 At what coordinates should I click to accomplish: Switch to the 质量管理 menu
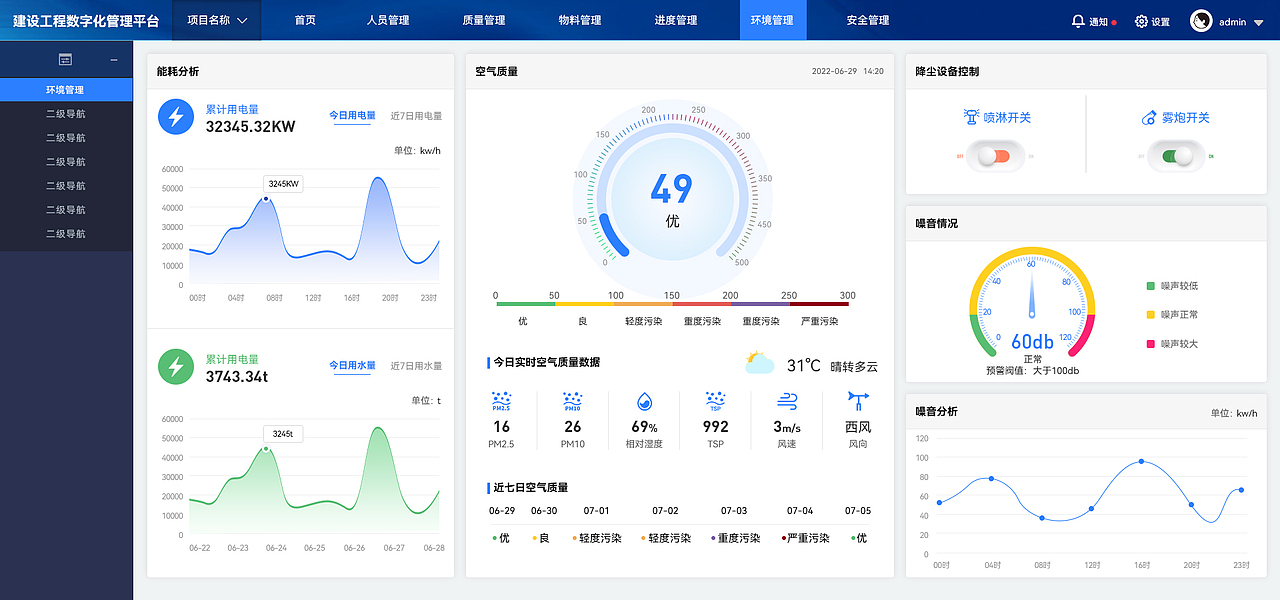point(481,19)
